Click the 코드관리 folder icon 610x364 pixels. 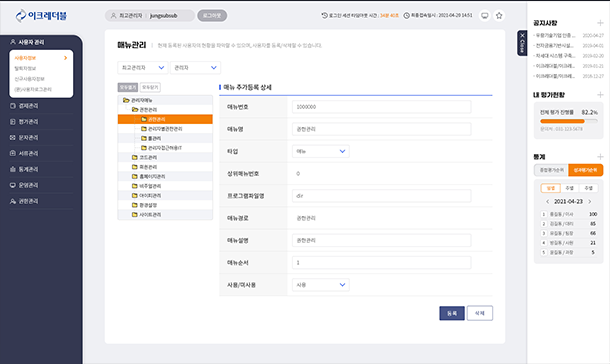[135, 157]
